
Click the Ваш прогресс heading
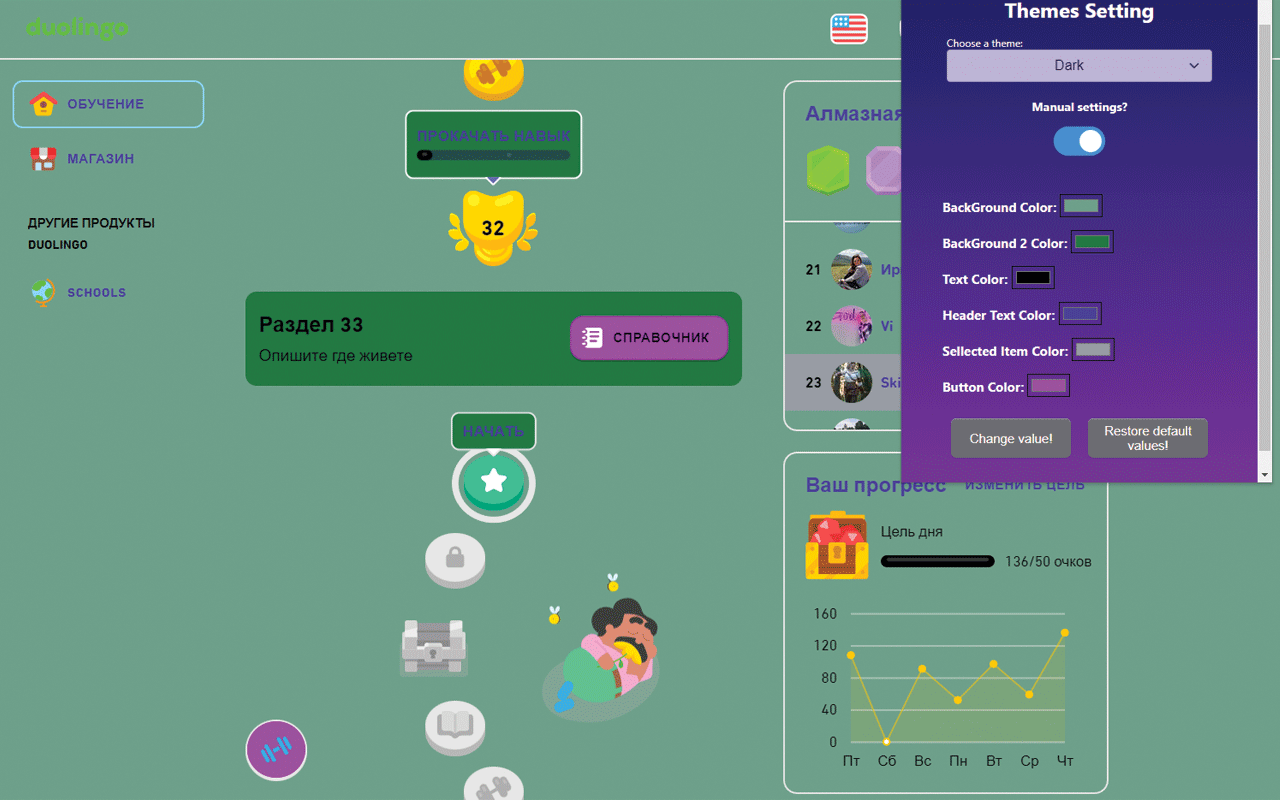coord(876,486)
